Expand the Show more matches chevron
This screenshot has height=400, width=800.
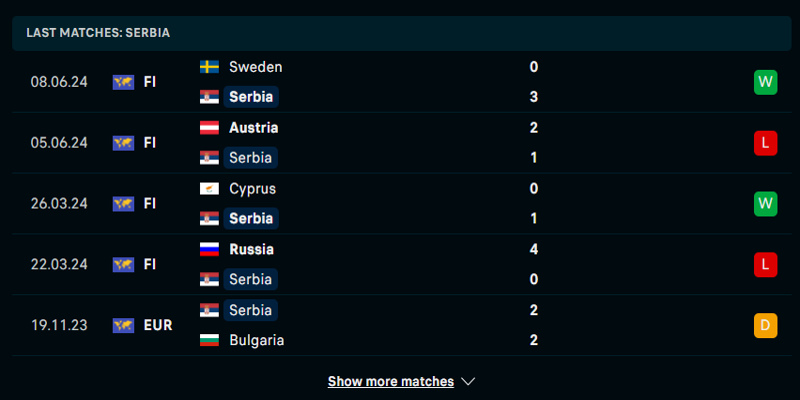click(x=468, y=381)
